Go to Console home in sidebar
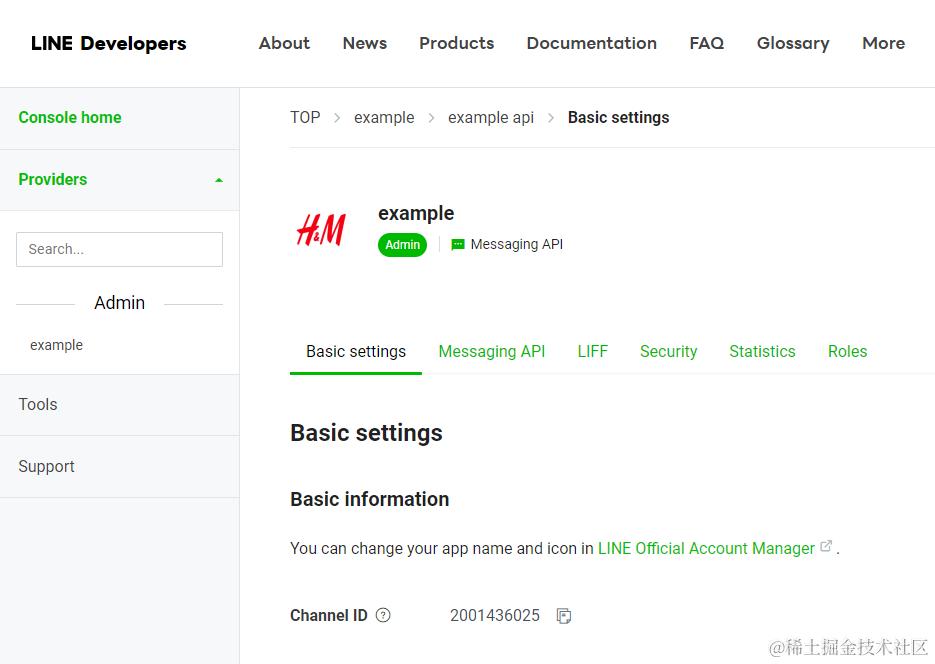 tap(70, 117)
